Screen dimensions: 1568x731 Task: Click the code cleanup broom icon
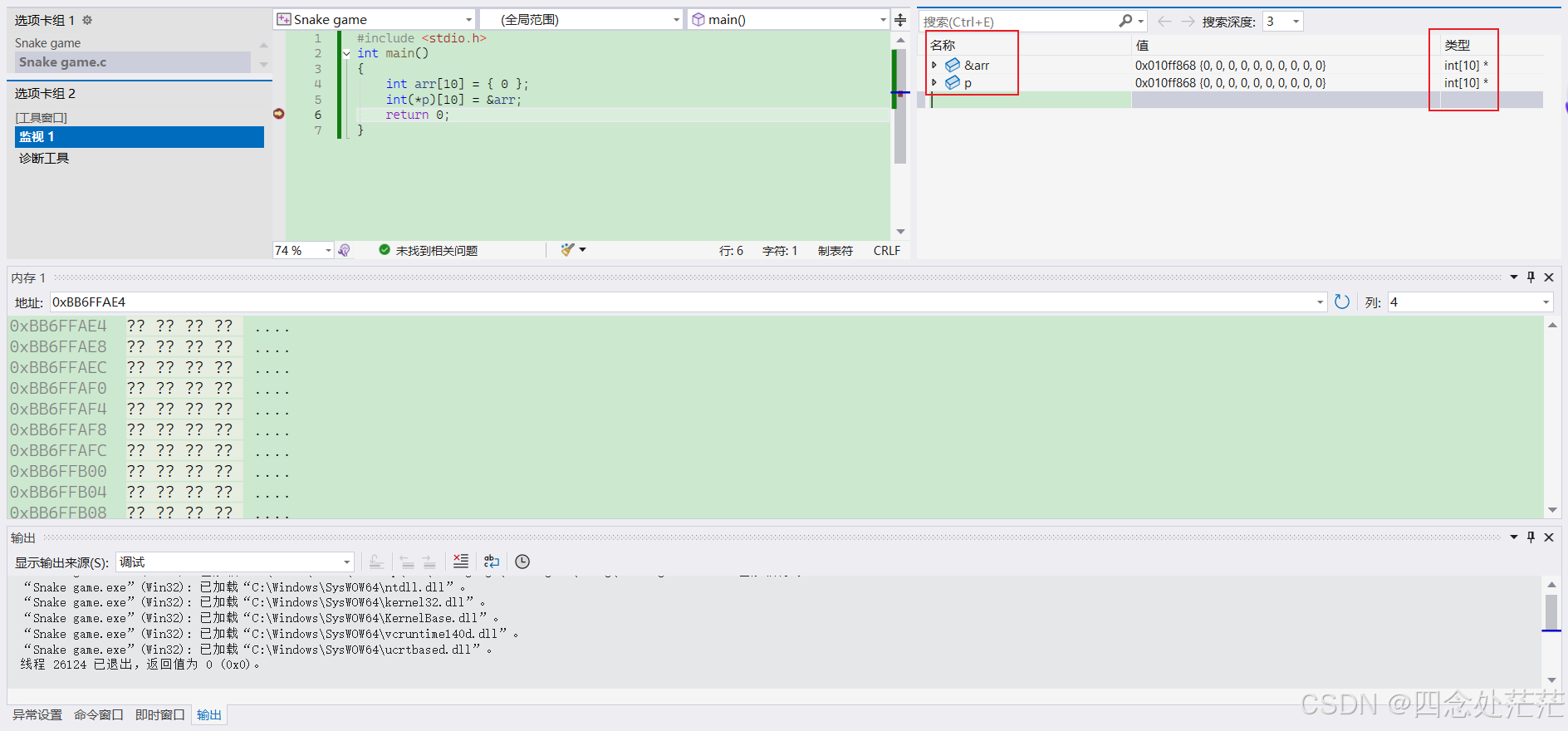pos(567,249)
